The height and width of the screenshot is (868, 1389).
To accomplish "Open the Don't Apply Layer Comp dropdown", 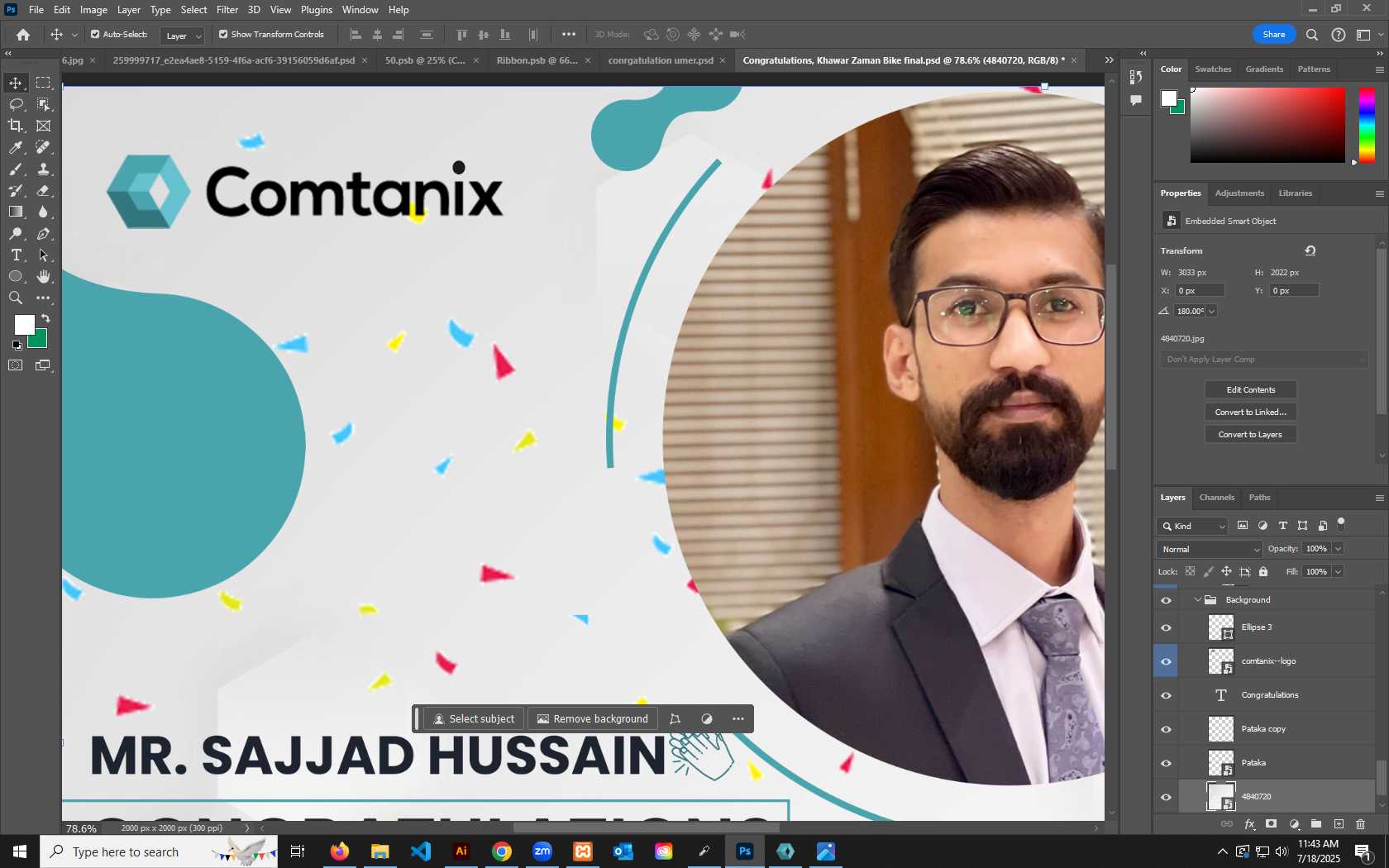I will pos(1263,360).
